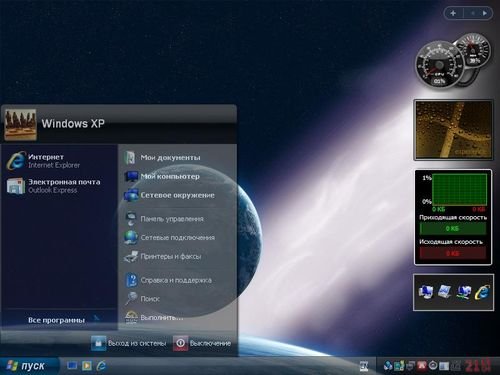Click network computers icon in launcher gadget
Viewport: 500px width, 375px height.
(464, 292)
